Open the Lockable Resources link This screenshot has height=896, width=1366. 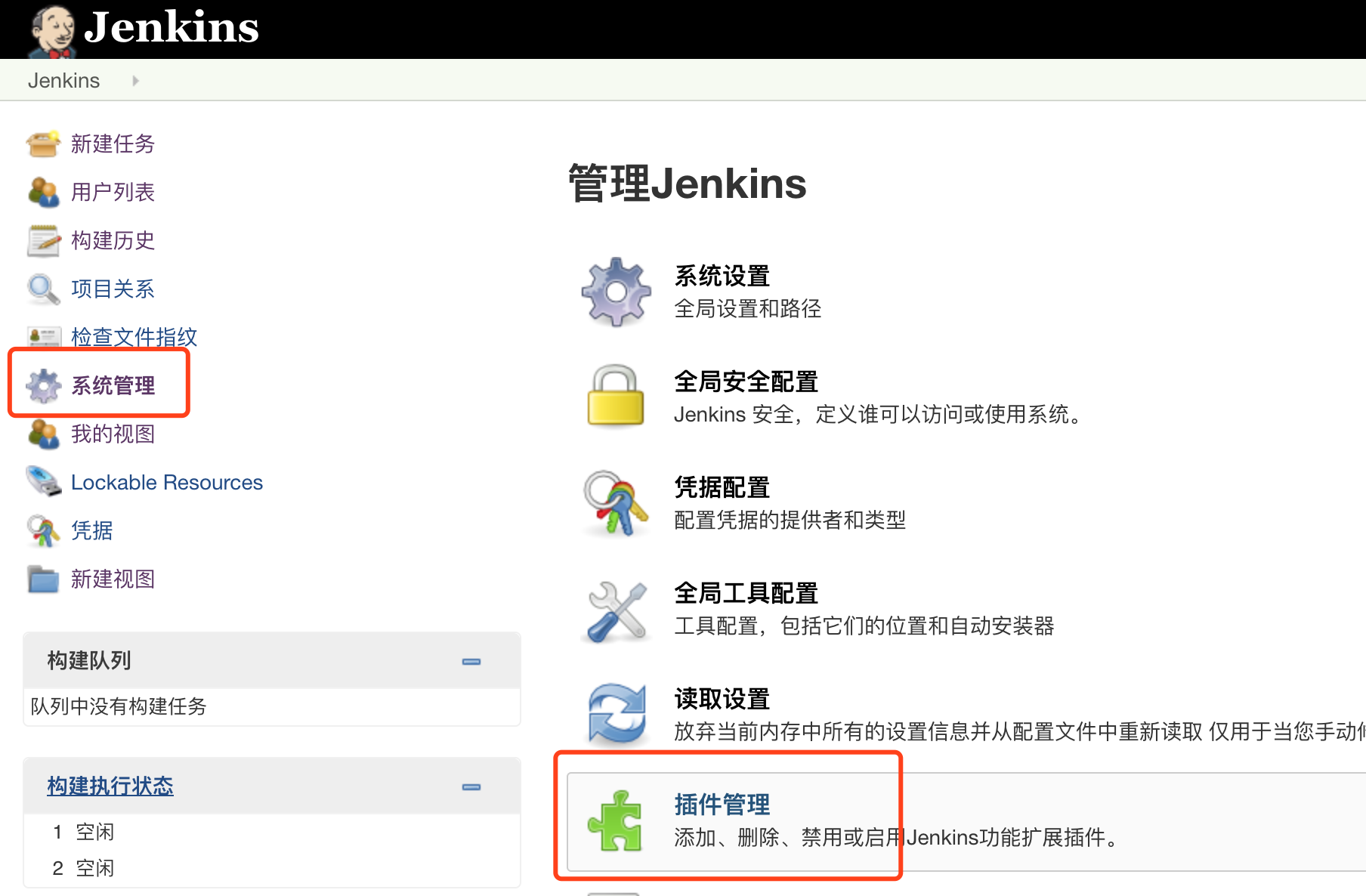click(x=167, y=482)
